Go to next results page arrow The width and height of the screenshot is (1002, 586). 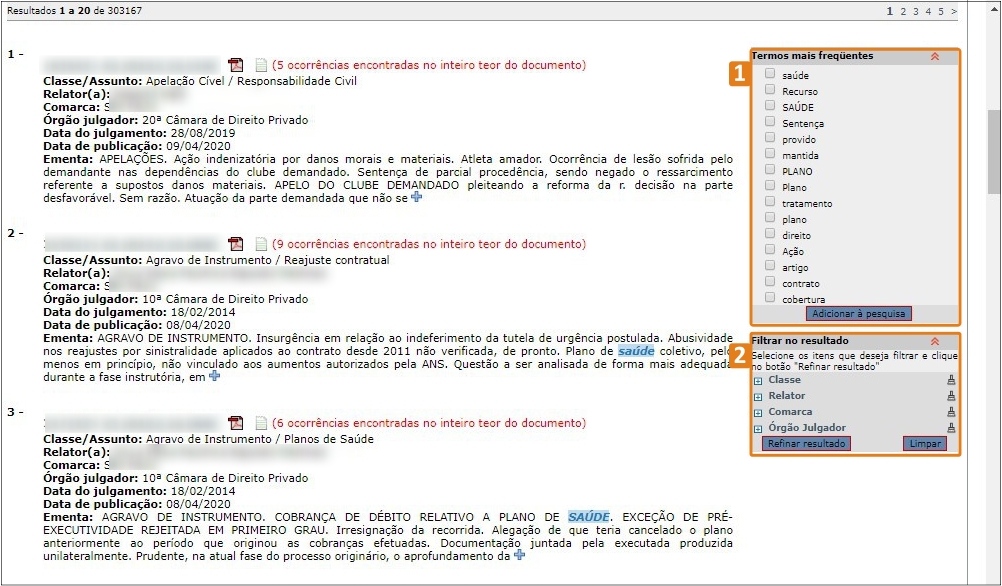click(x=954, y=11)
